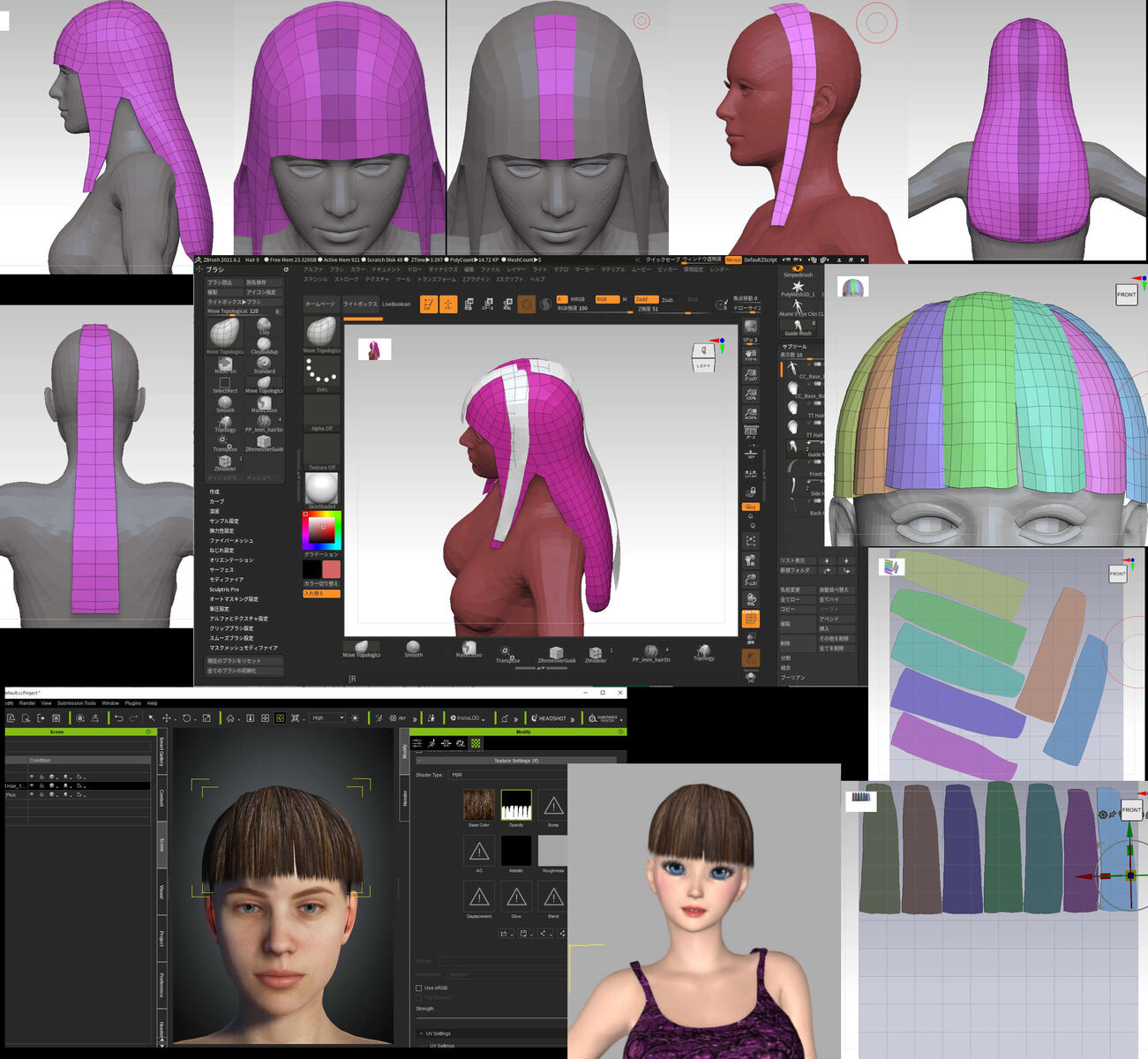
Task: Select Topology brush on bottom shelf
Action: [x=703, y=651]
